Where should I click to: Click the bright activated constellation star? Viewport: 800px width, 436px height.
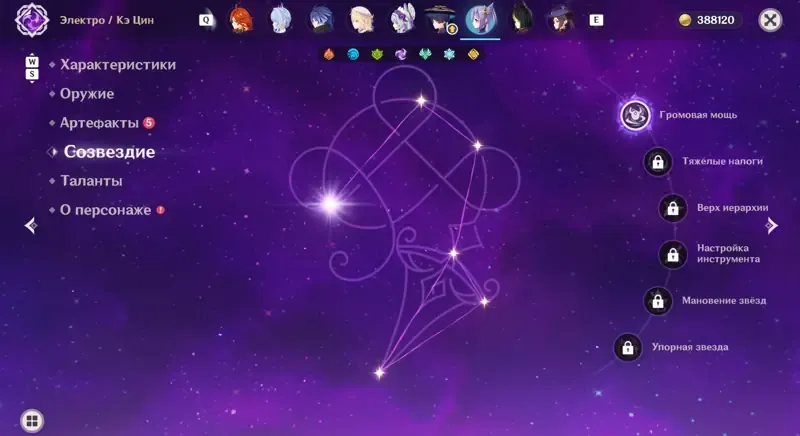tap(331, 204)
